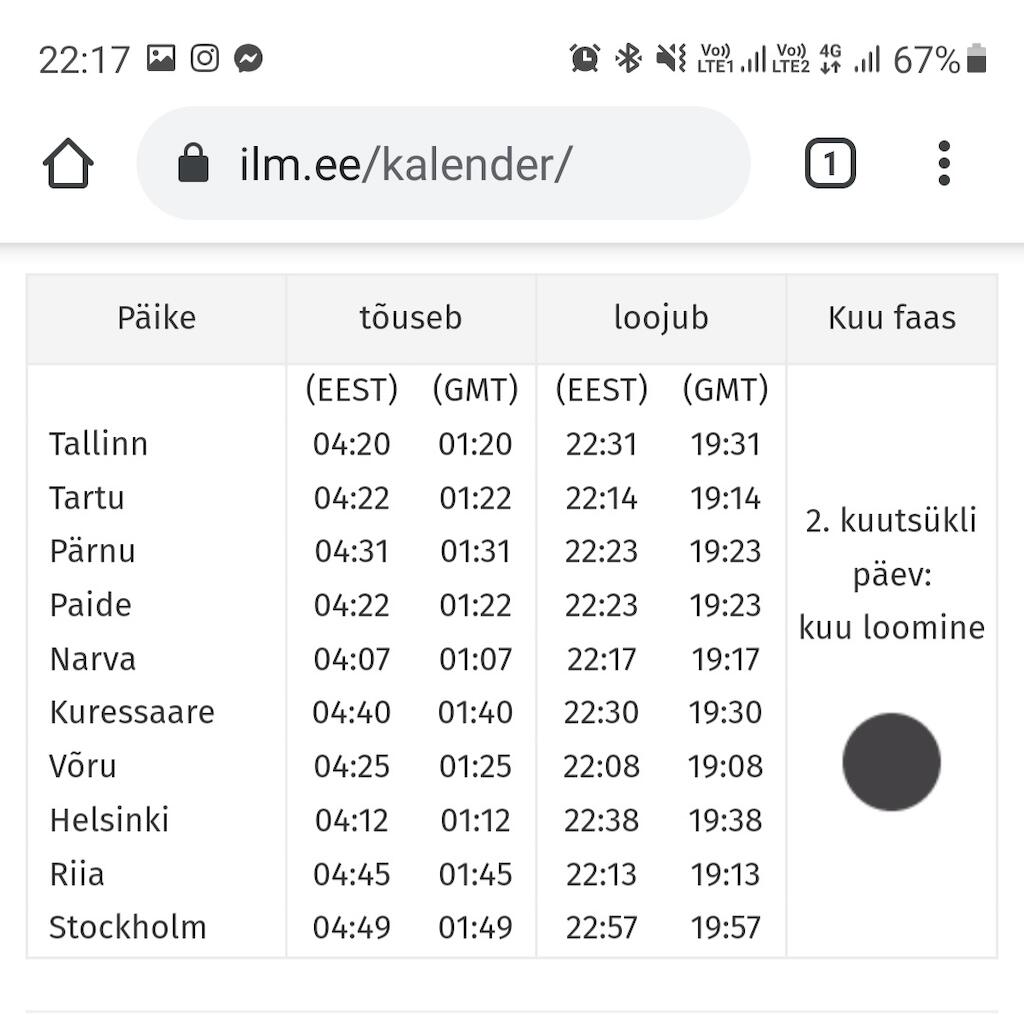
Task: Tap the alarm clock status icon
Action: tap(584, 58)
